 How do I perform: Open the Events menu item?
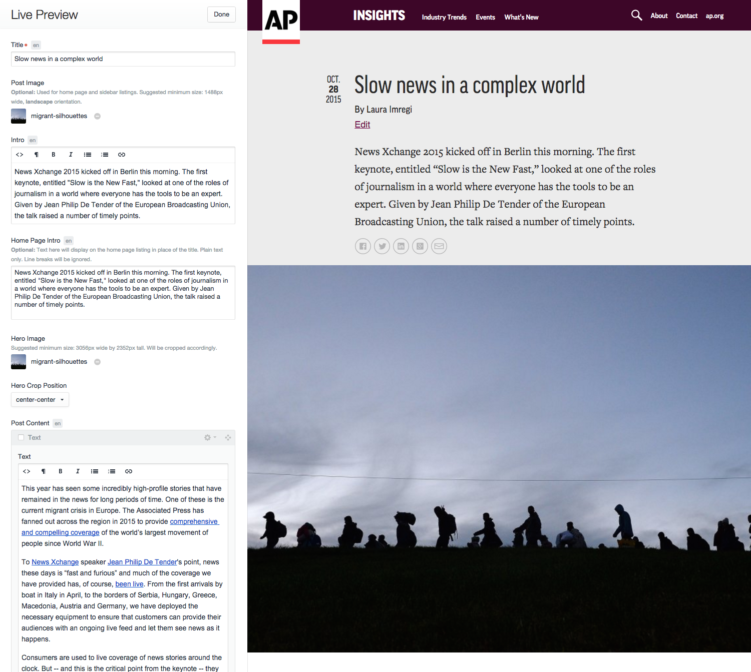485,17
